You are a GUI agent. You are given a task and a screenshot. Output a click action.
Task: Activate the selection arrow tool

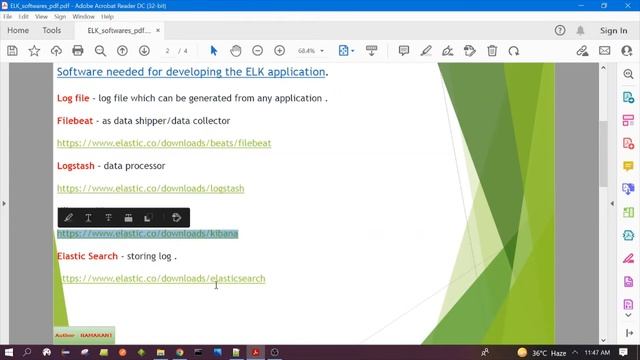pyautogui.click(x=213, y=51)
